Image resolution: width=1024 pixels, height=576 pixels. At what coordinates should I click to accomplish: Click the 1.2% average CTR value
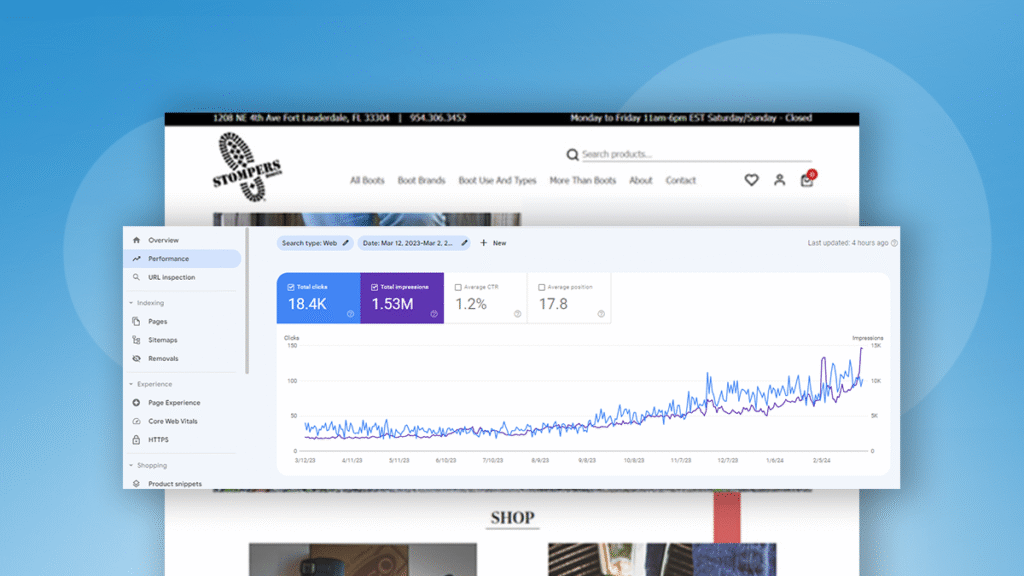tap(471, 304)
